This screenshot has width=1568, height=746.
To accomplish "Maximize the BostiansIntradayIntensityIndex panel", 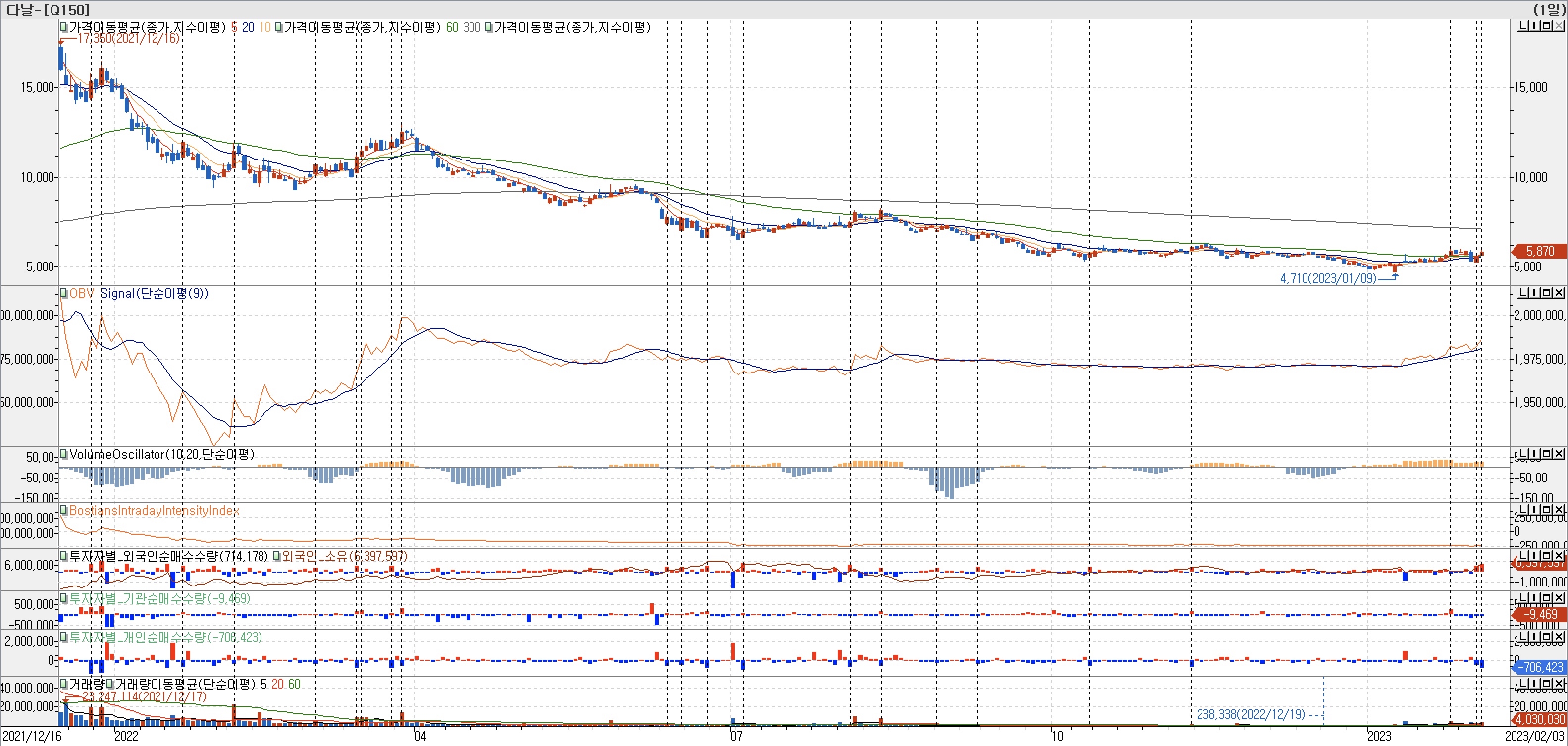I will click(x=1547, y=510).
